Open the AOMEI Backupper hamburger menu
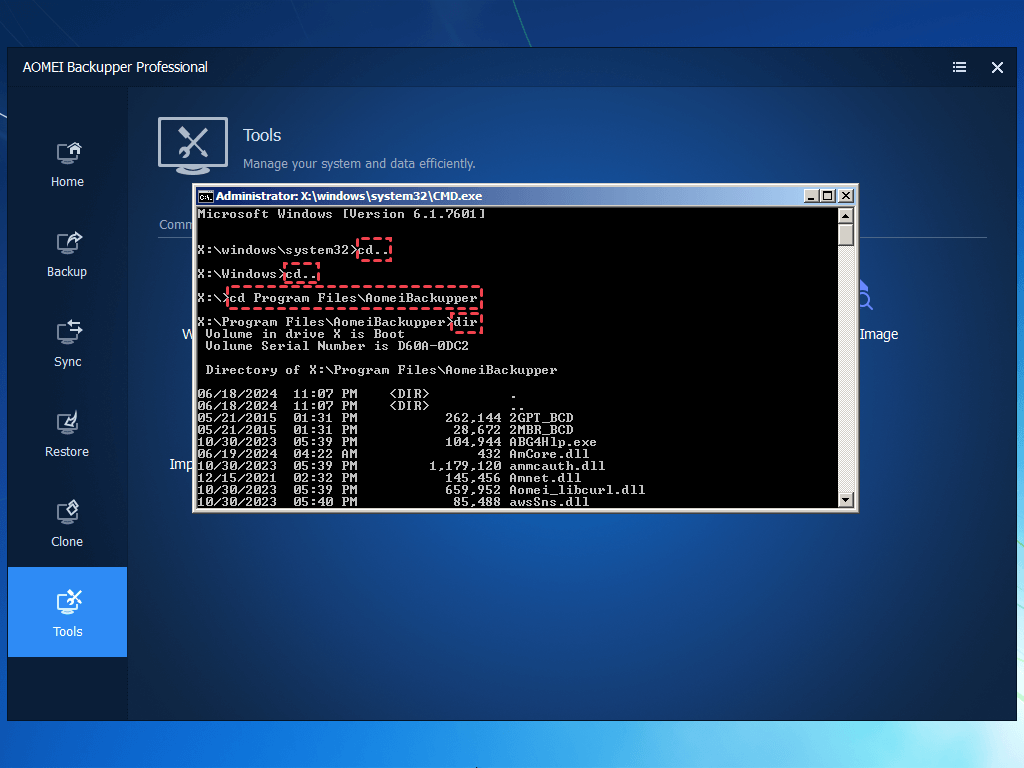 pos(959,67)
